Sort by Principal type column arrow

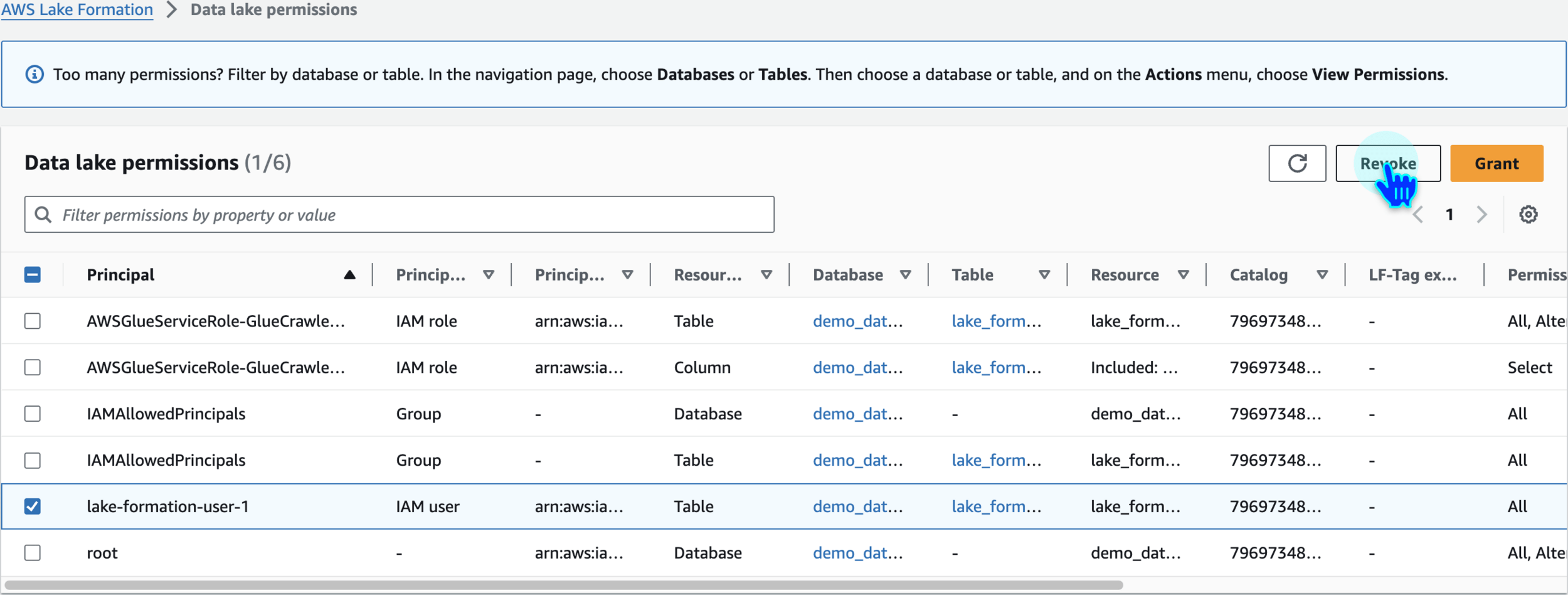click(489, 275)
